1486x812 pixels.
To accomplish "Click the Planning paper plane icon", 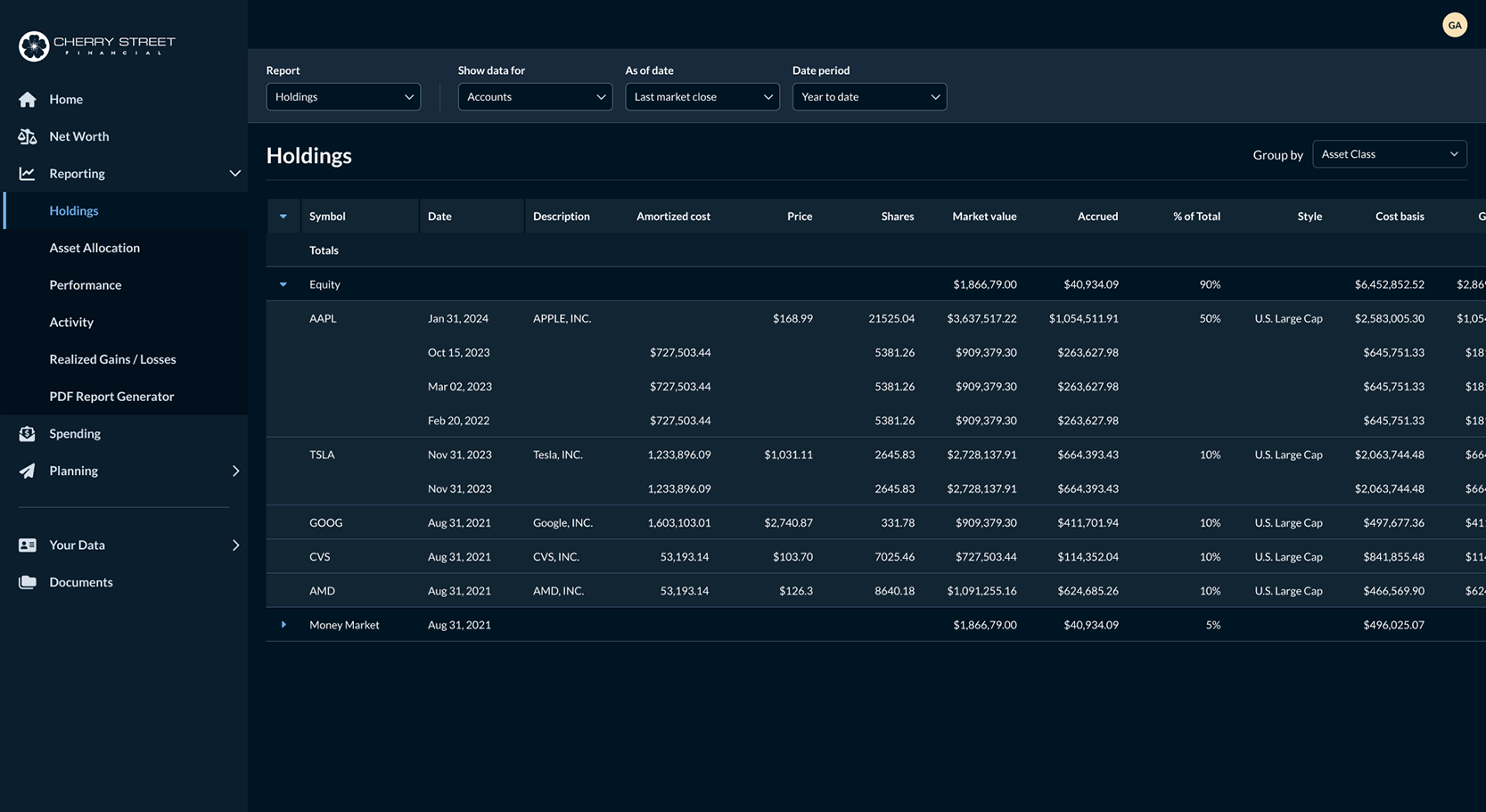I will pyautogui.click(x=28, y=471).
